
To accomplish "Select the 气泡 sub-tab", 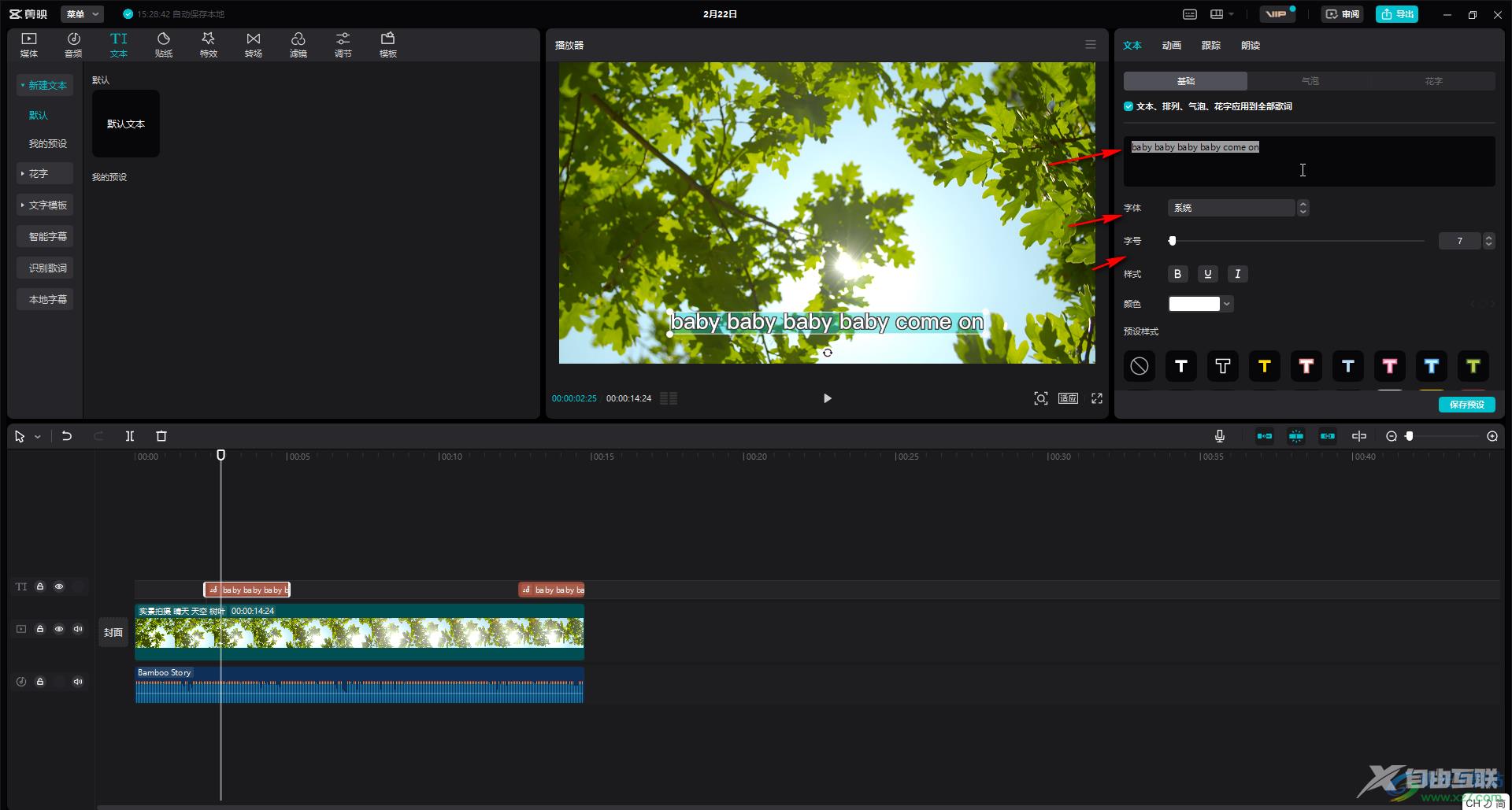I will coord(1310,81).
